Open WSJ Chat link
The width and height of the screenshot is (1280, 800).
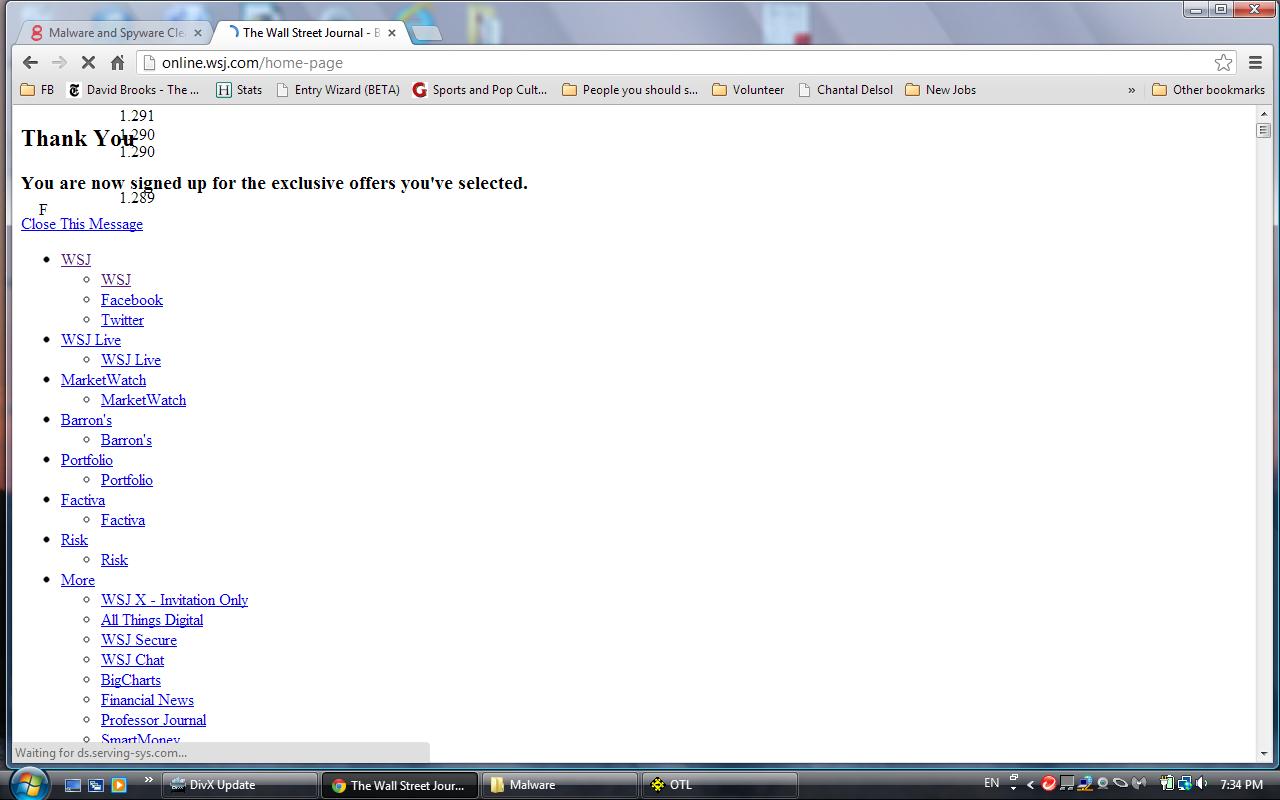(132, 660)
